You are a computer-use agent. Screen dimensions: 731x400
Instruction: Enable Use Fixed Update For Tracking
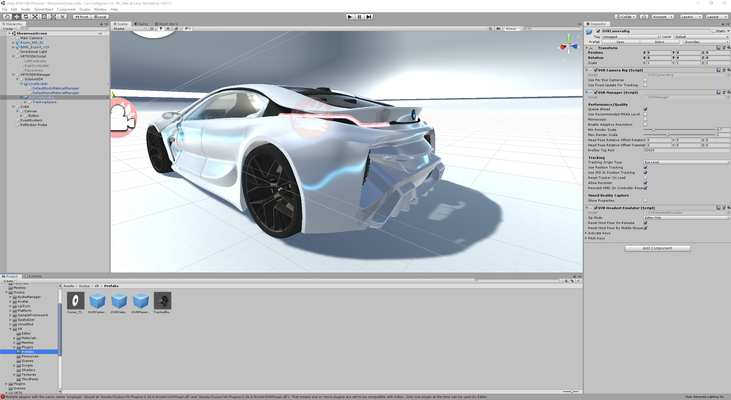645,85
